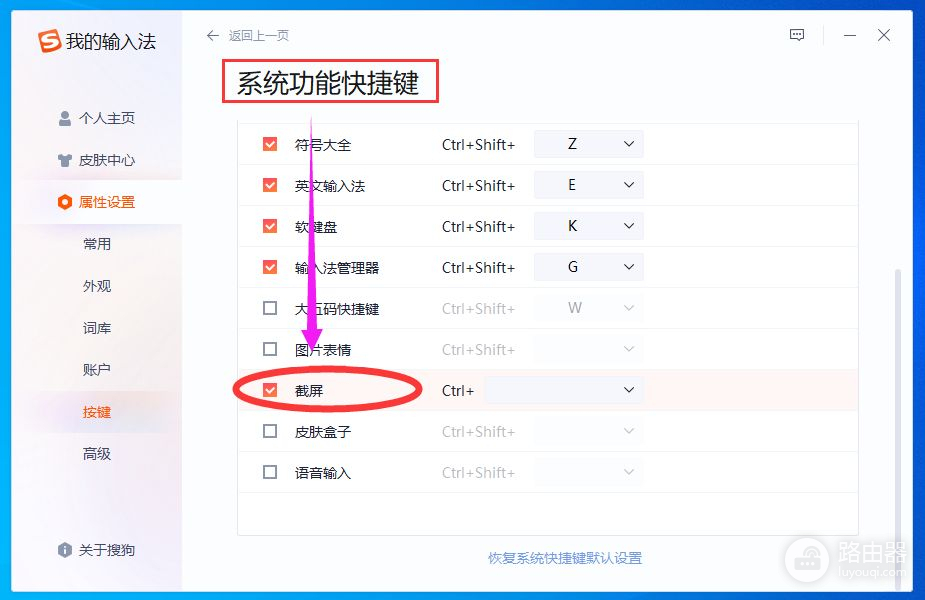Open the 大五码快捷键 key dropdown showing W

coord(588,308)
